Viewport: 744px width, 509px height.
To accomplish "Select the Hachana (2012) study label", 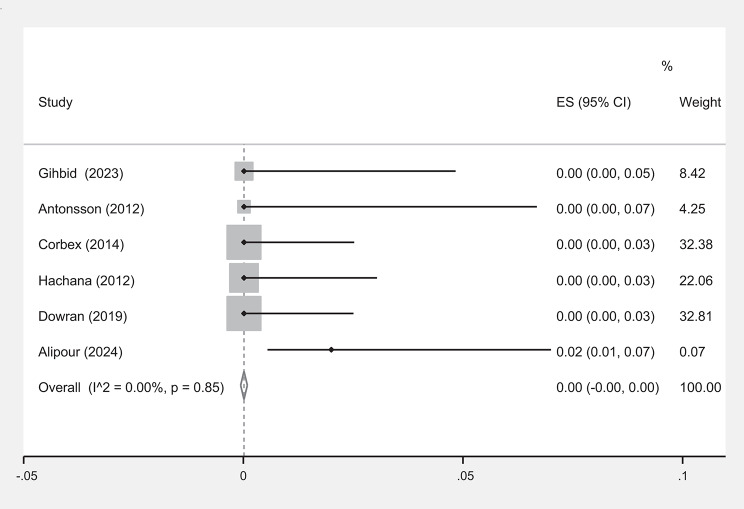I will click(x=86, y=280).
